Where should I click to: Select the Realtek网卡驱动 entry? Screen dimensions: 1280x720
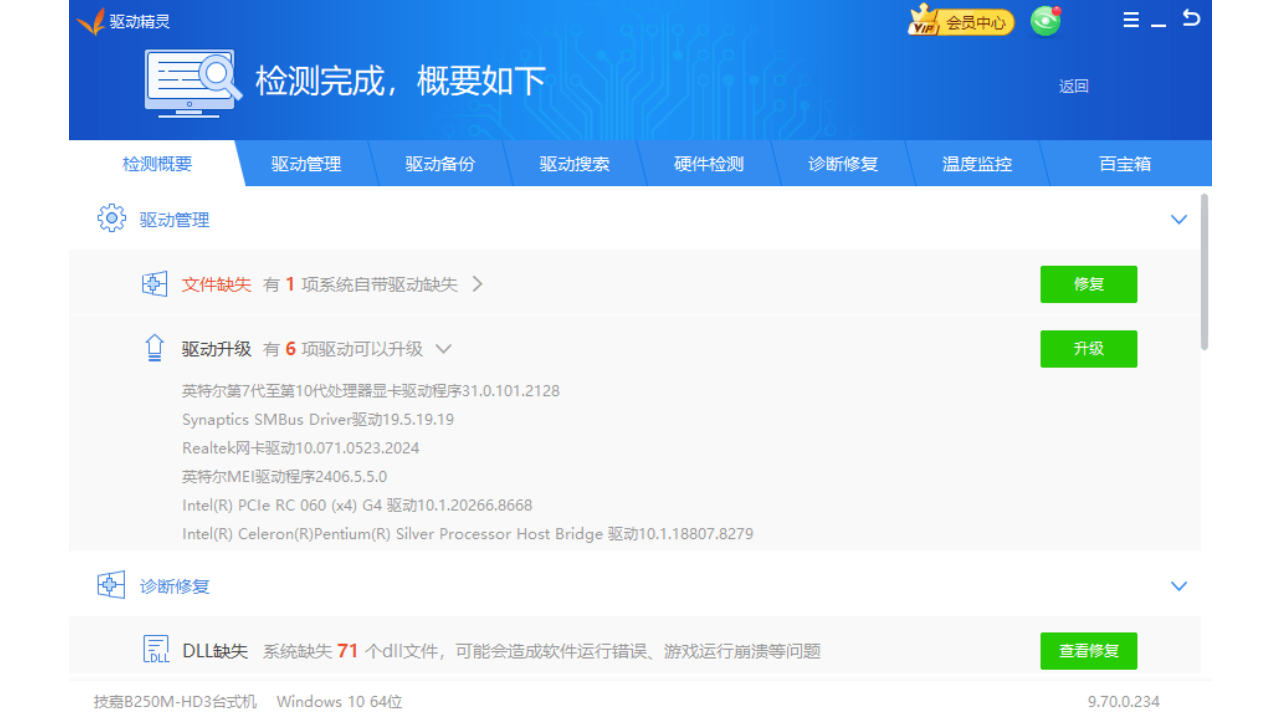click(x=300, y=448)
